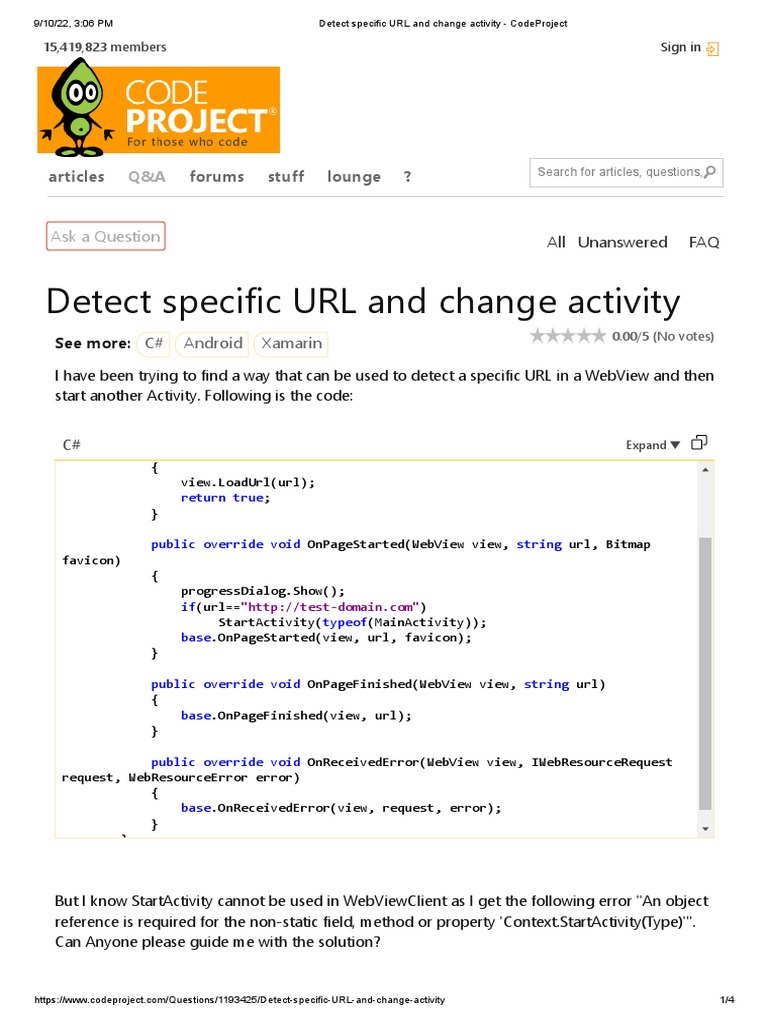Click the CodeProject logo
This screenshot has width=768, height=1024.
[159, 109]
